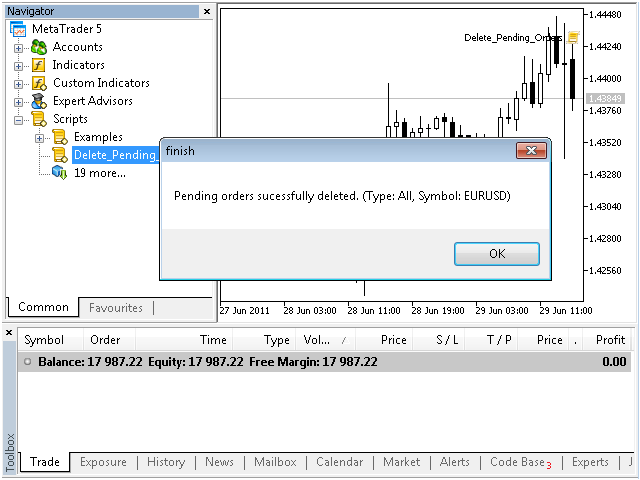Viewport: 640px width, 480px height.
Task: Select the Accounts icon in Navigator
Action: pos(39,47)
